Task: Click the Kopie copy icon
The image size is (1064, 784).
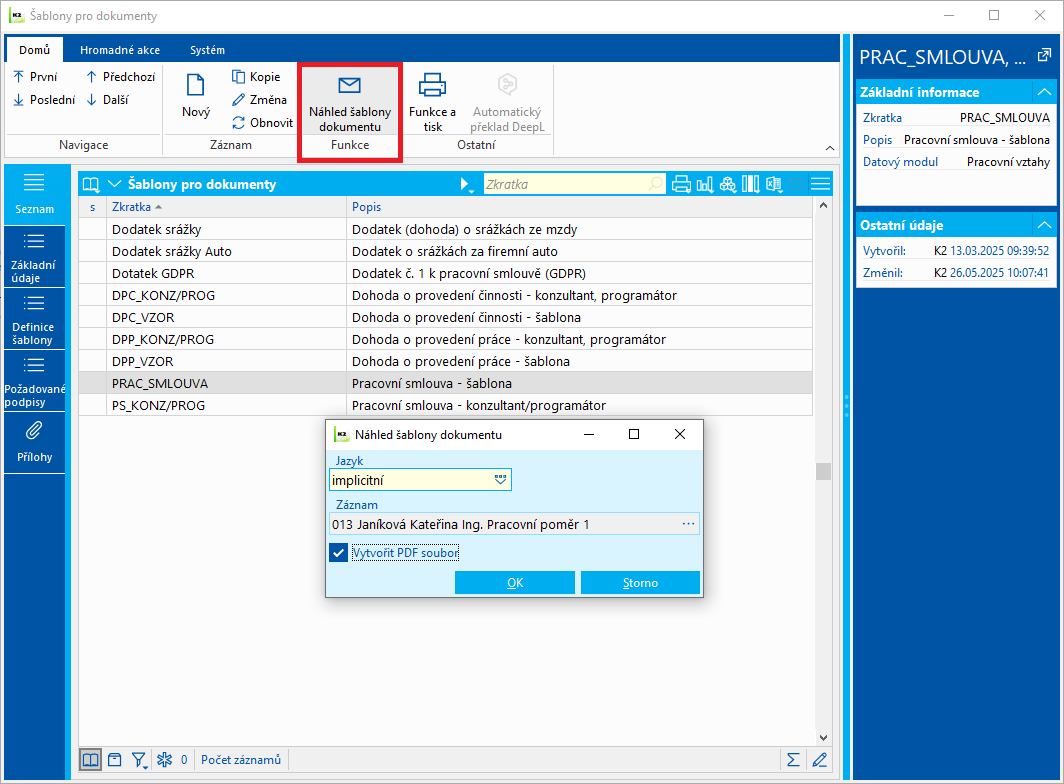Action: coord(238,77)
